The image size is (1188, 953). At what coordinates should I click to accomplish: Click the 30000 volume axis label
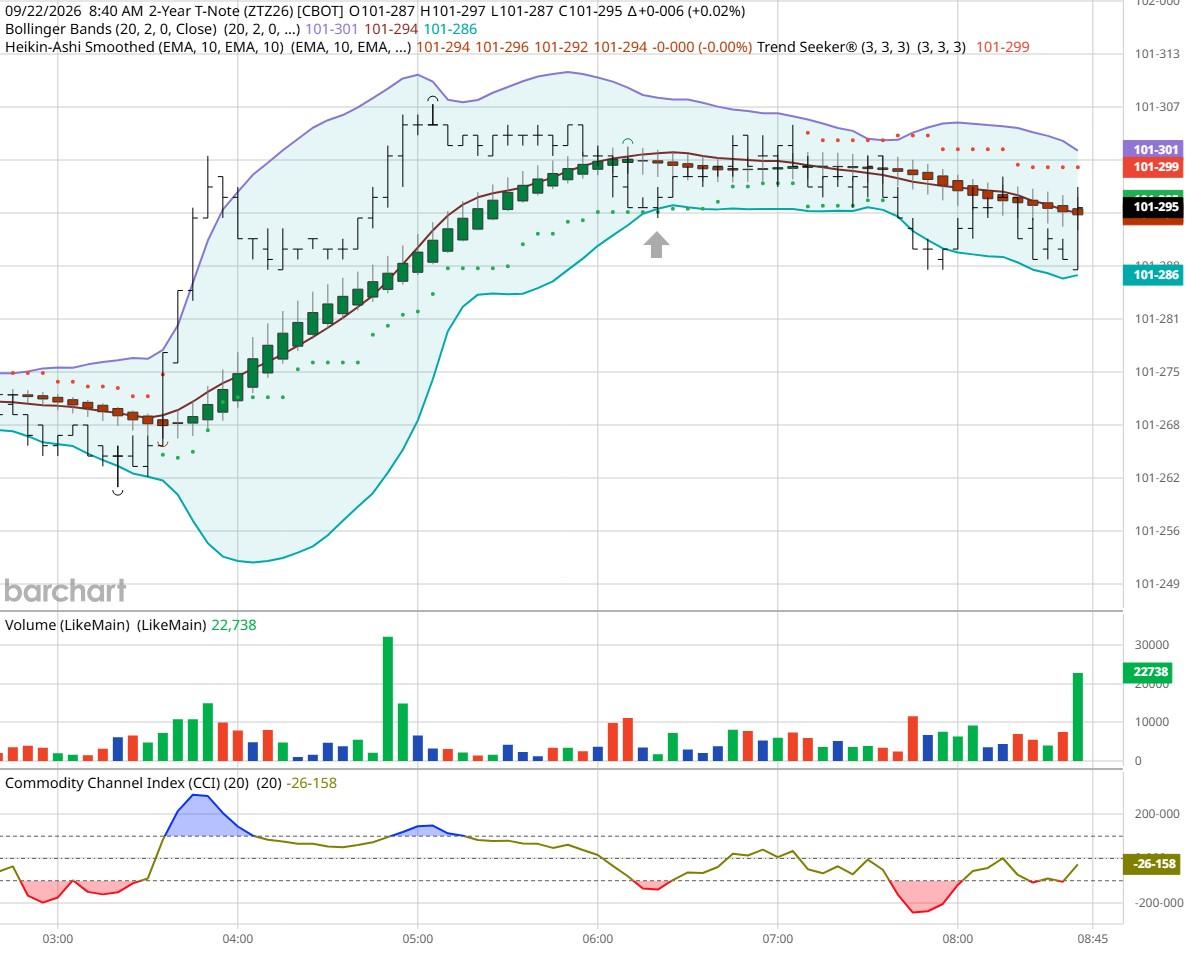coord(1152,645)
